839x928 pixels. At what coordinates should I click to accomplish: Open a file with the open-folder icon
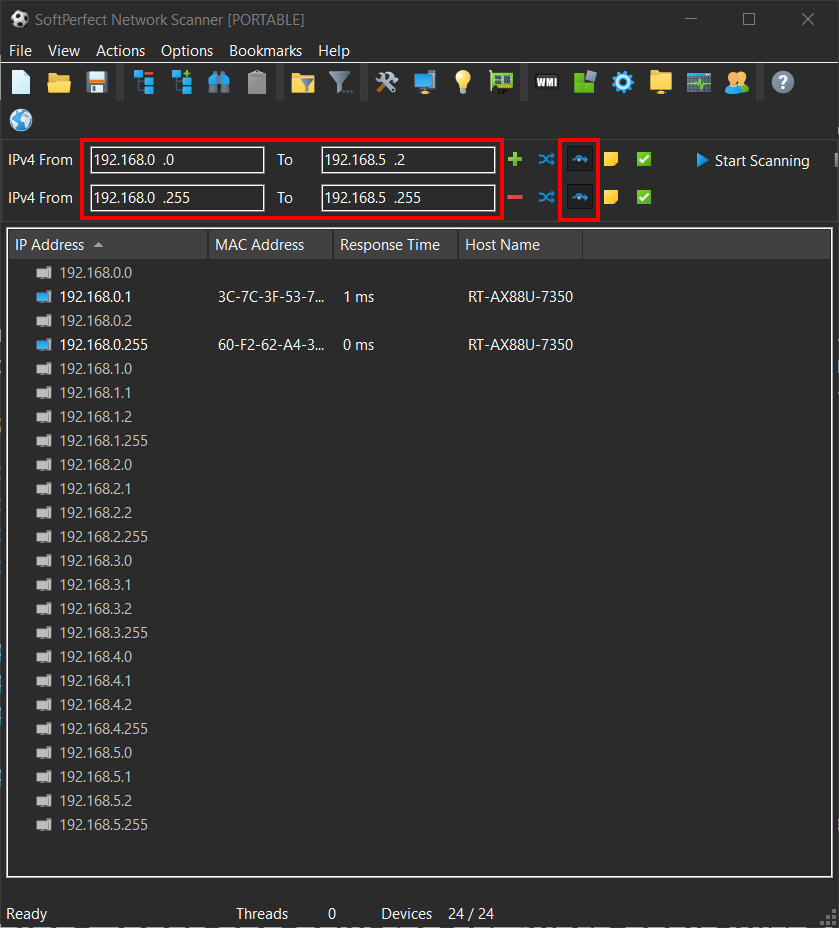point(59,82)
